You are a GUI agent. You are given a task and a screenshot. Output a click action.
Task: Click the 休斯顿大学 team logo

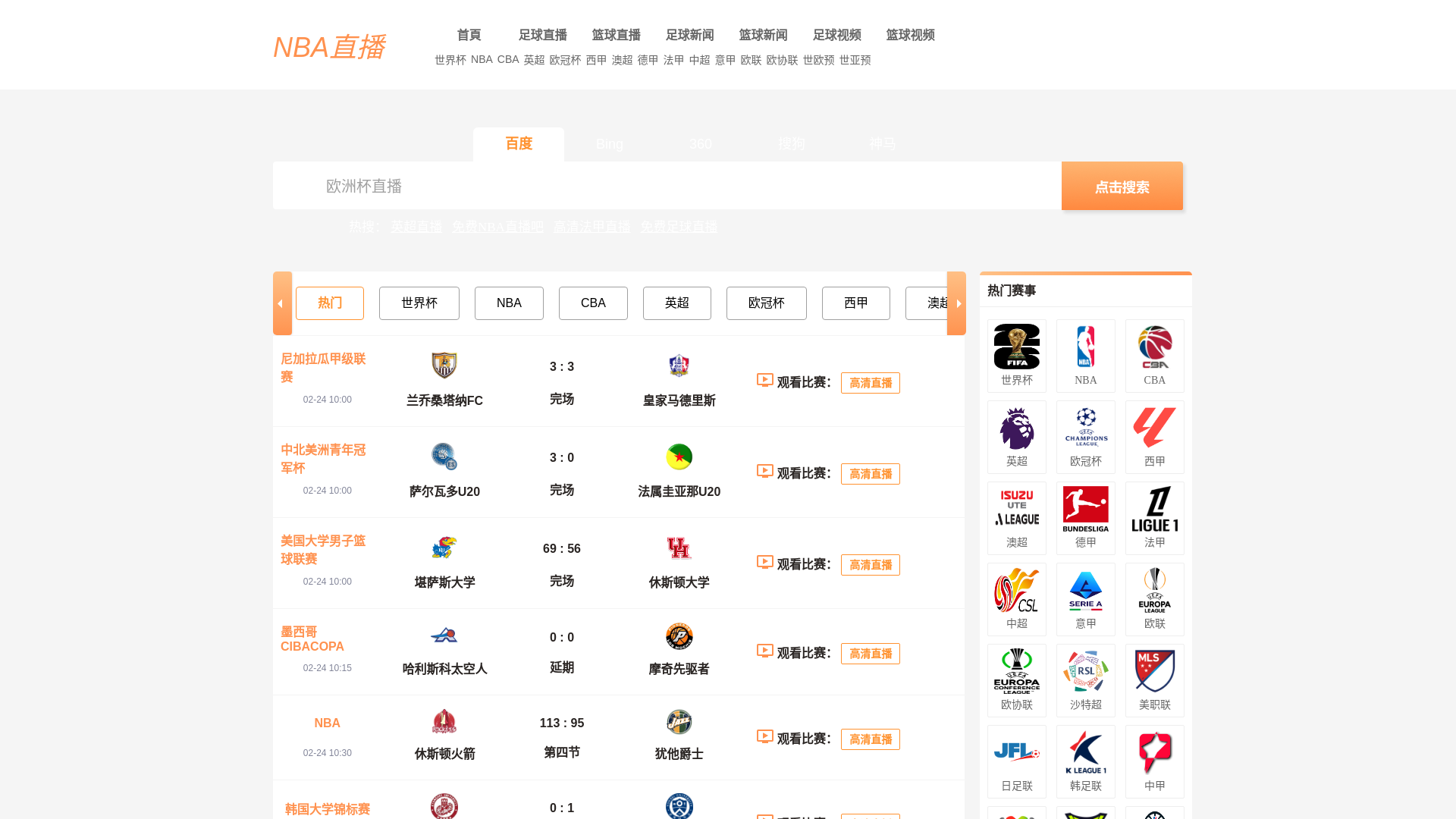679,548
